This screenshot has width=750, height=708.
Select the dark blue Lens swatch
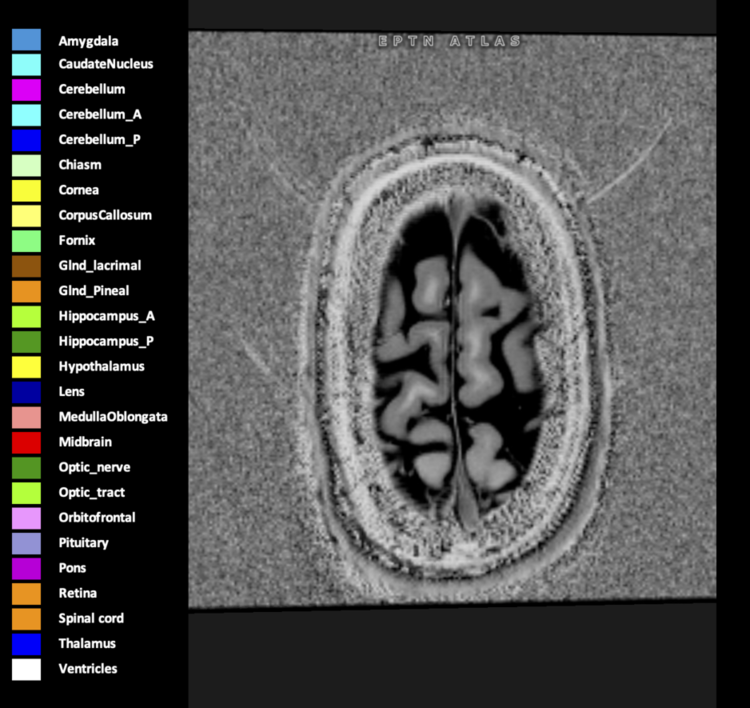[26, 392]
